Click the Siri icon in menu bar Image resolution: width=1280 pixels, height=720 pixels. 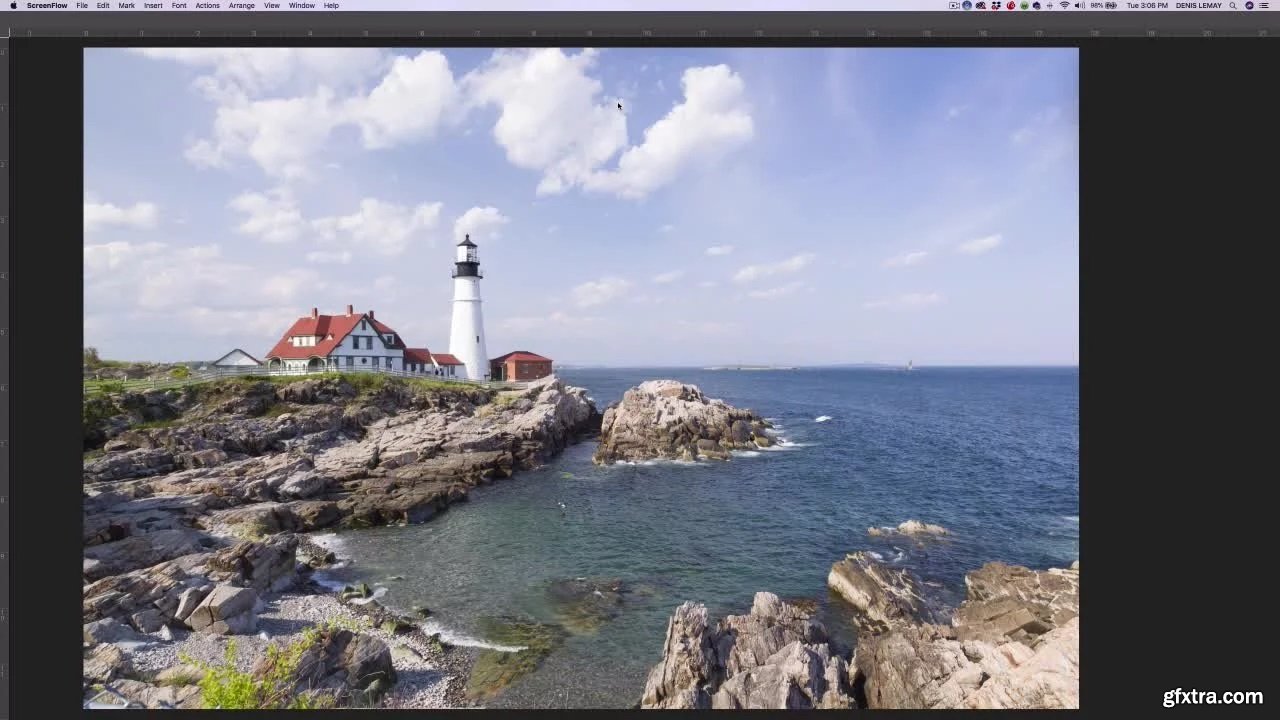pos(1249,5)
